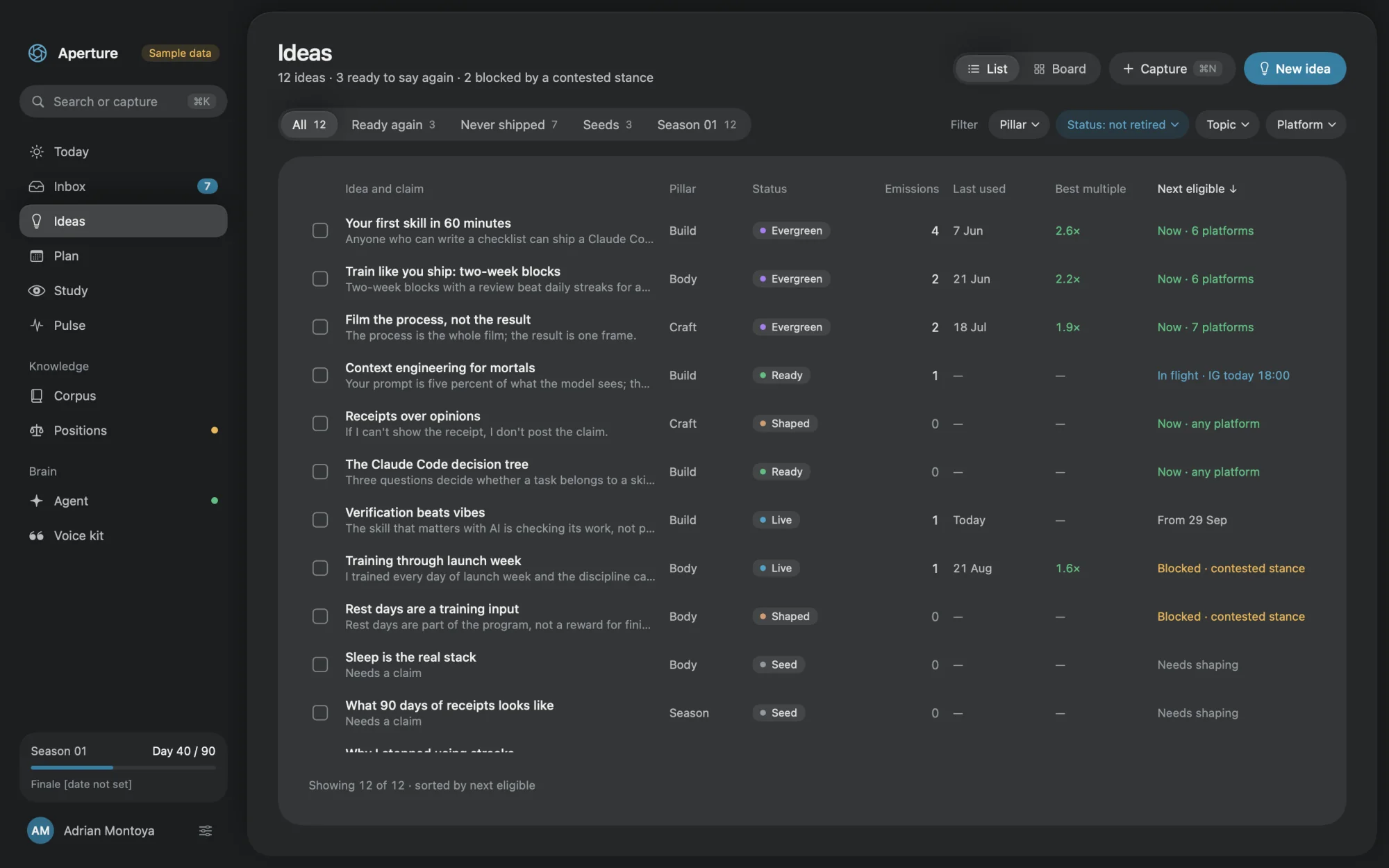1389x868 pixels.
Task: Click the Agent sparkle icon
Action: point(37,501)
